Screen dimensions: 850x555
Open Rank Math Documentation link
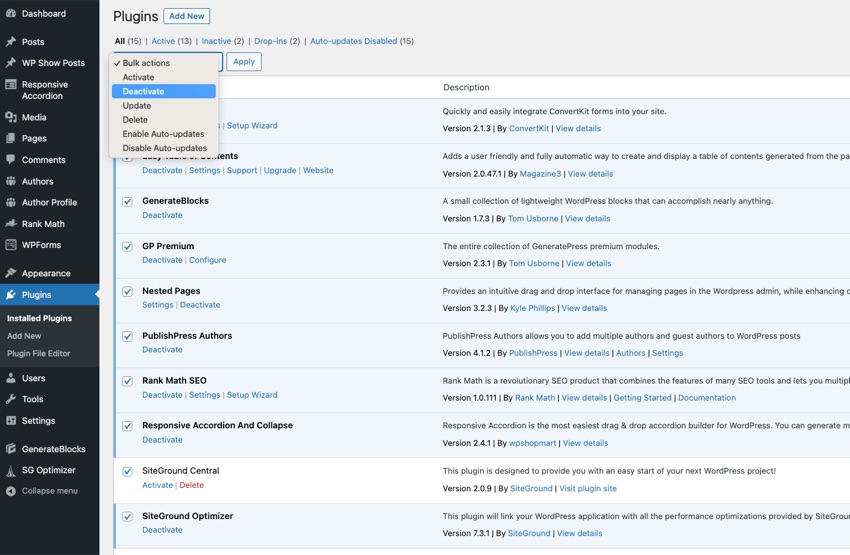(707, 398)
